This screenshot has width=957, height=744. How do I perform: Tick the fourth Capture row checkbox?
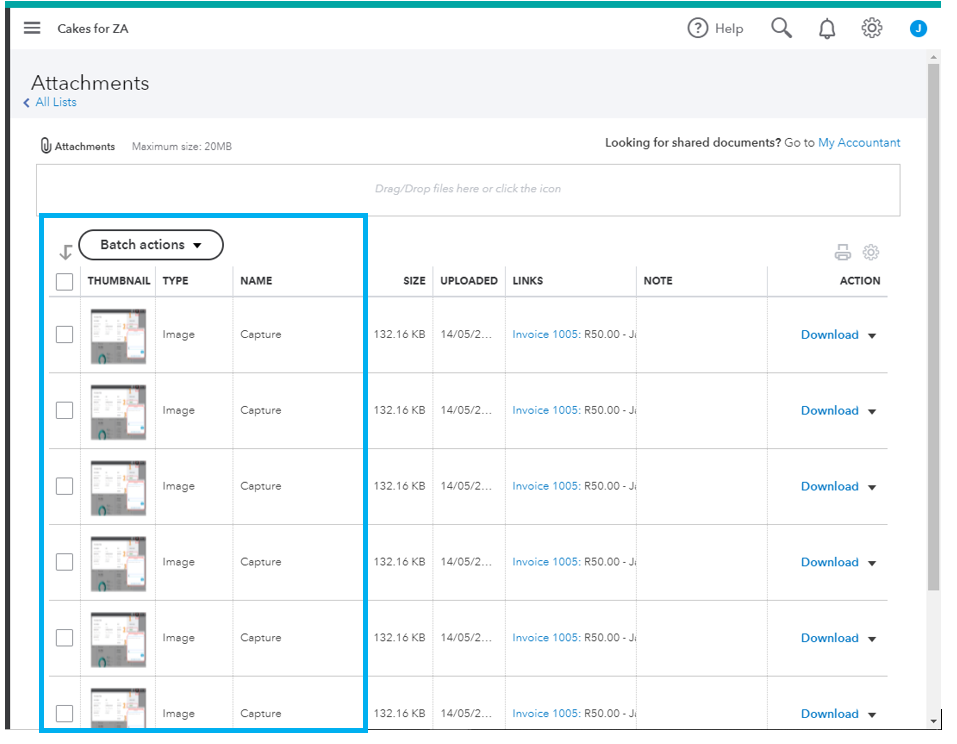pos(64,562)
